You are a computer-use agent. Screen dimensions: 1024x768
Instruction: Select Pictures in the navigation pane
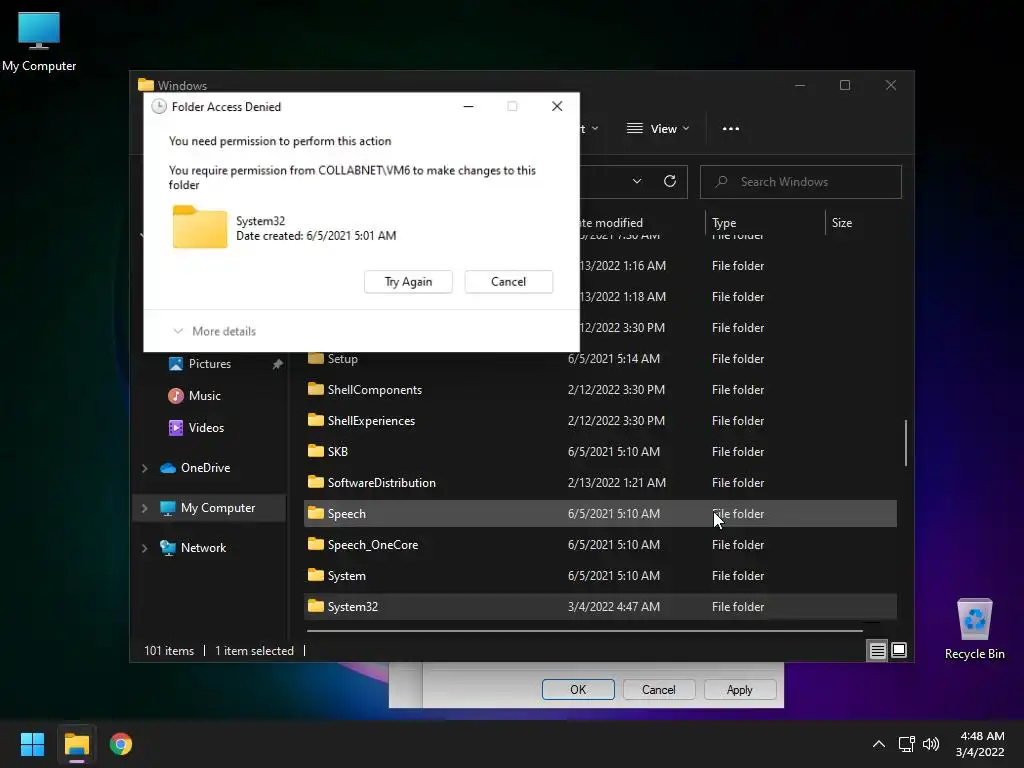(210, 364)
